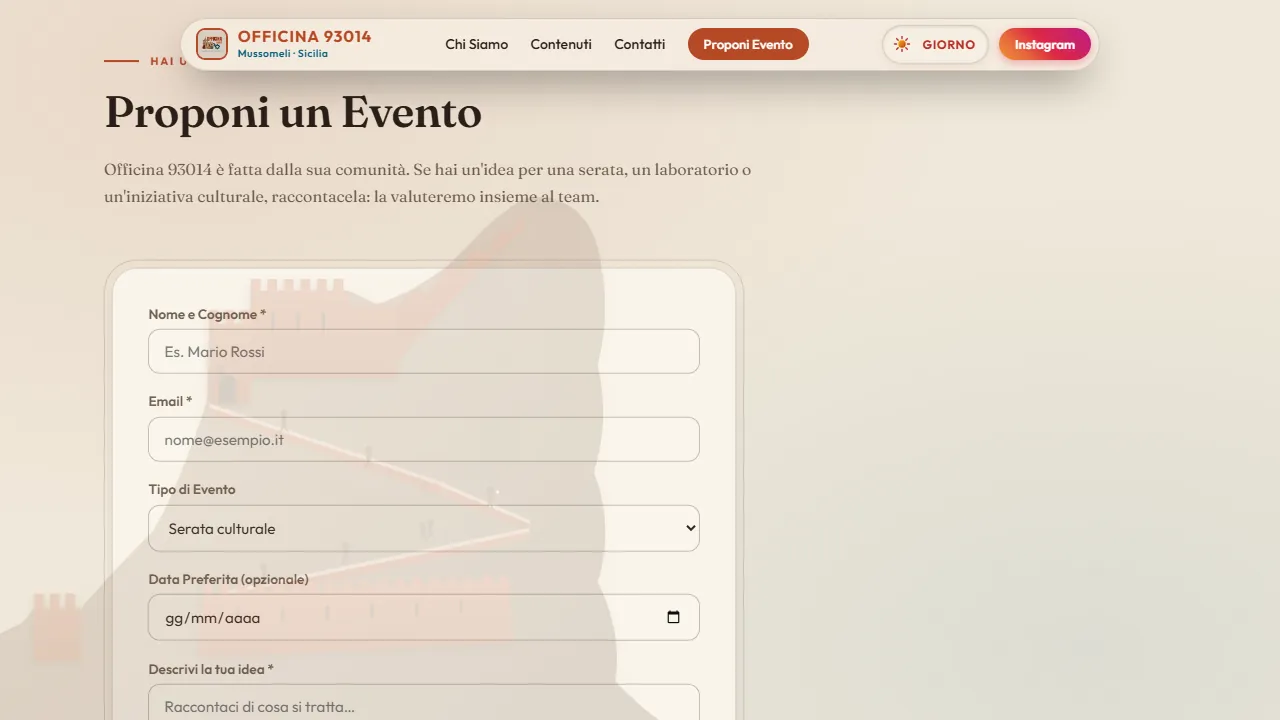The image size is (1280, 720).
Task: Open the Chi Siamo menu item
Action: click(x=477, y=45)
